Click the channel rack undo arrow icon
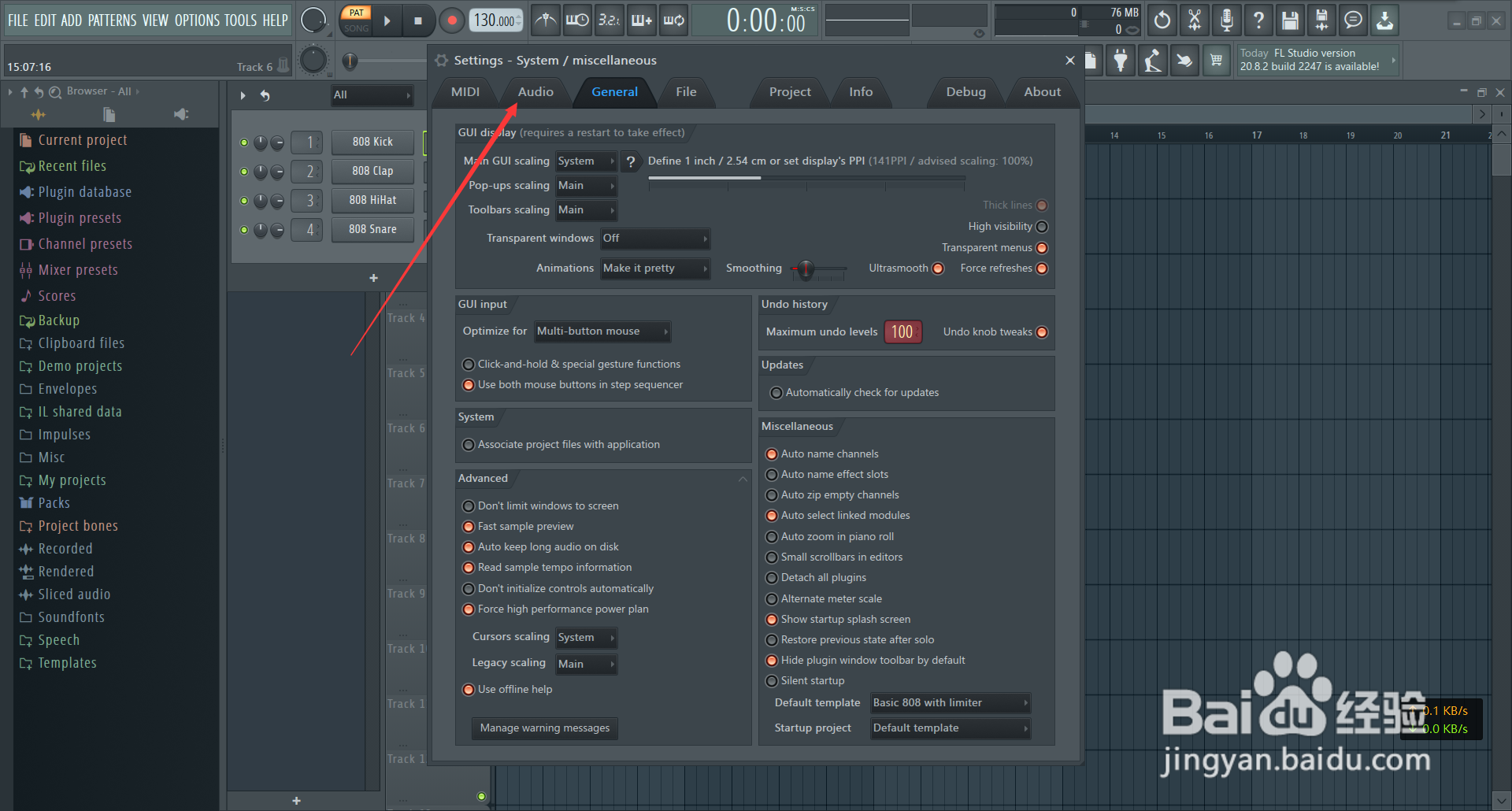The image size is (1512, 811). [x=265, y=95]
